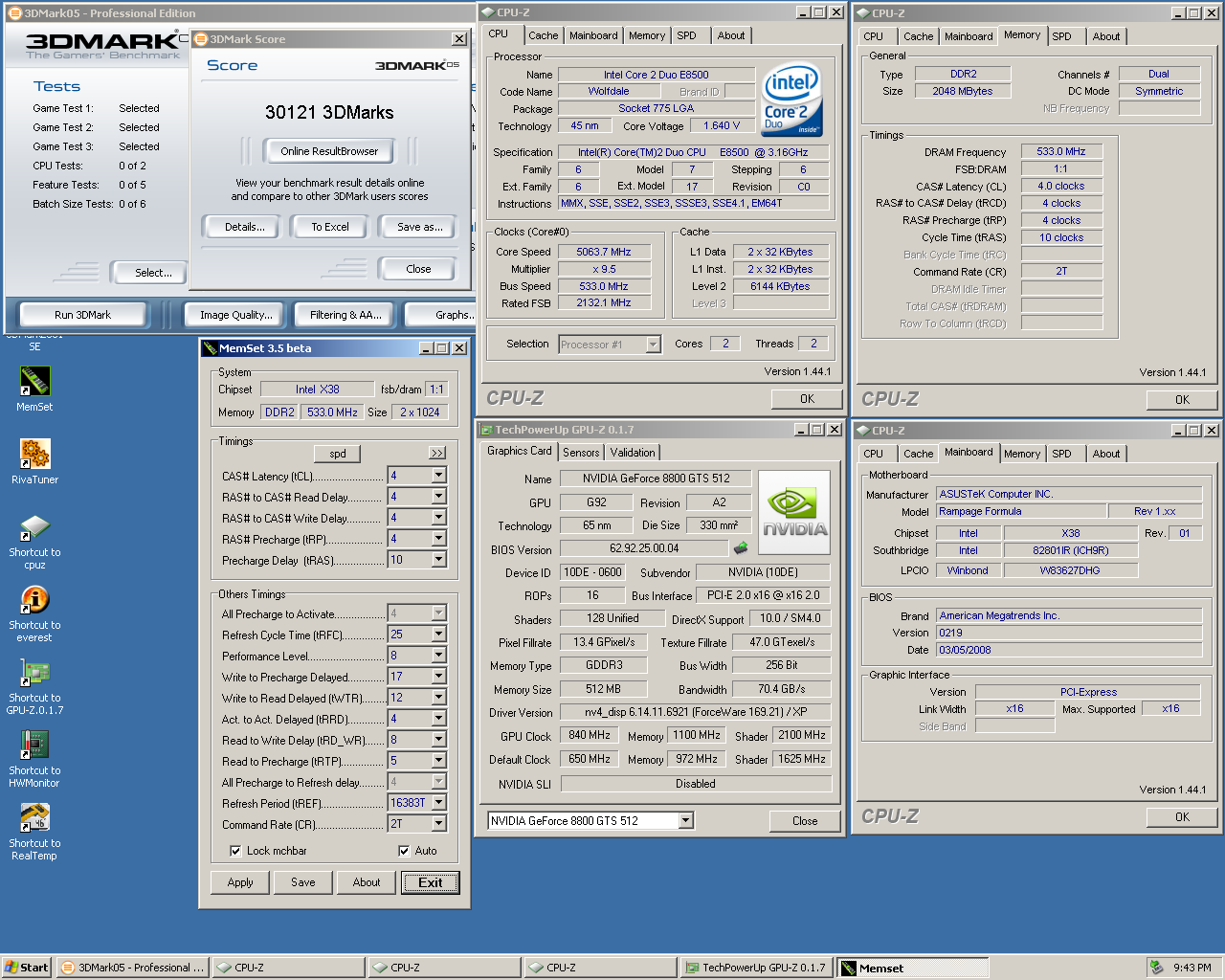Click the Filtering & AA... button
Screen dimensions: 1225x980
click(x=345, y=315)
